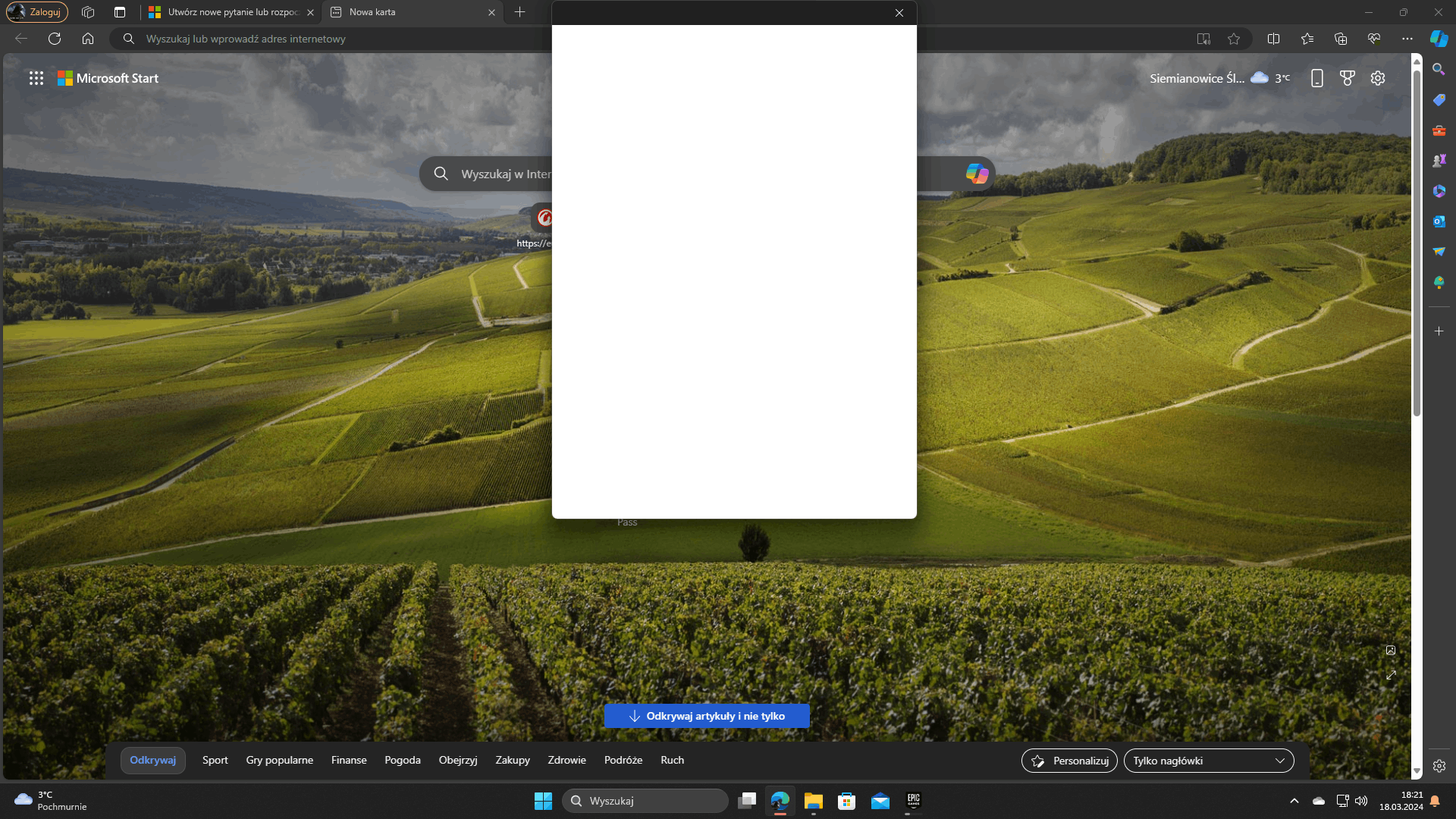Open the page settings gear icon
Image resolution: width=1456 pixels, height=819 pixels.
pos(1378,78)
